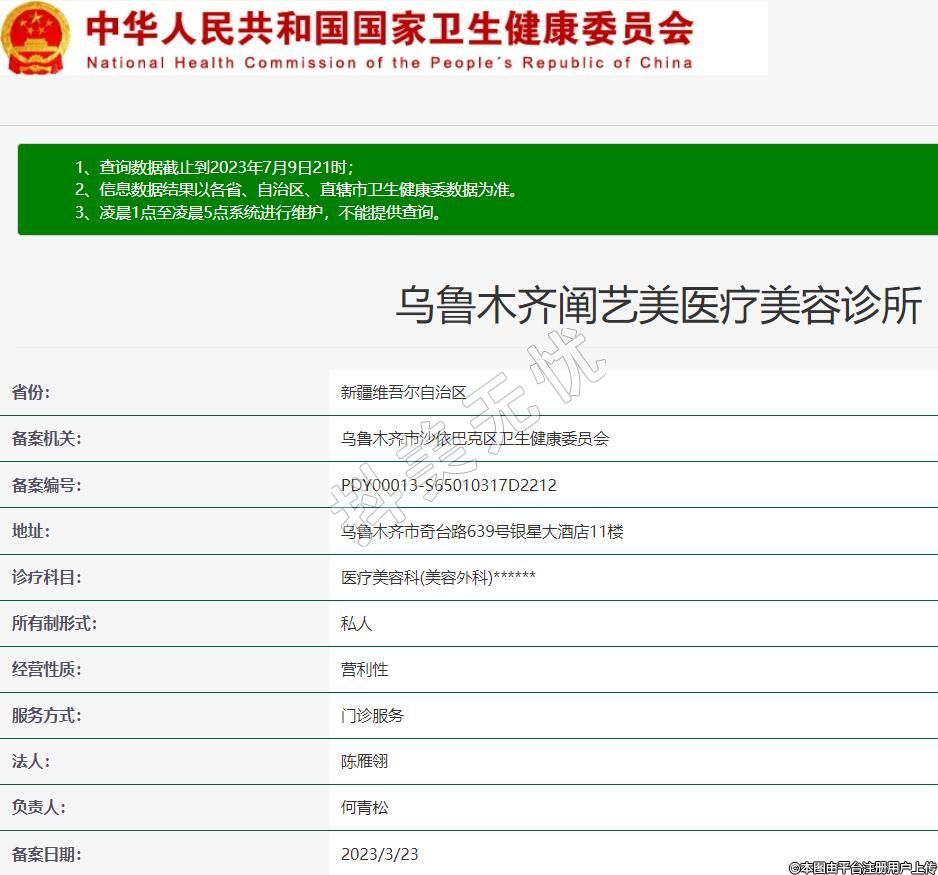Click the second notice line about provincial data
Viewport: 938px width, 875px height.
click(x=296, y=189)
